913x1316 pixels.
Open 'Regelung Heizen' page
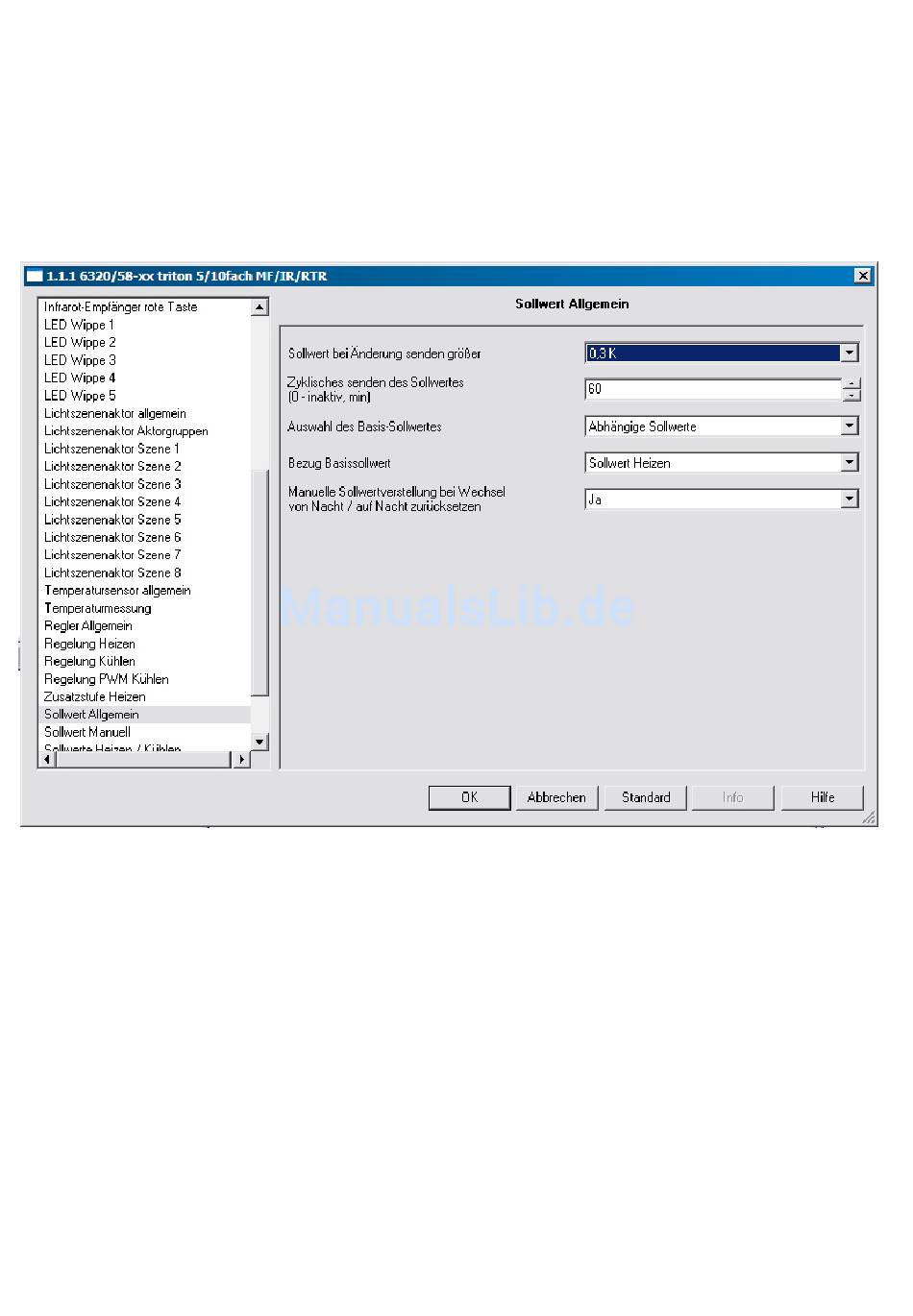[x=89, y=644]
